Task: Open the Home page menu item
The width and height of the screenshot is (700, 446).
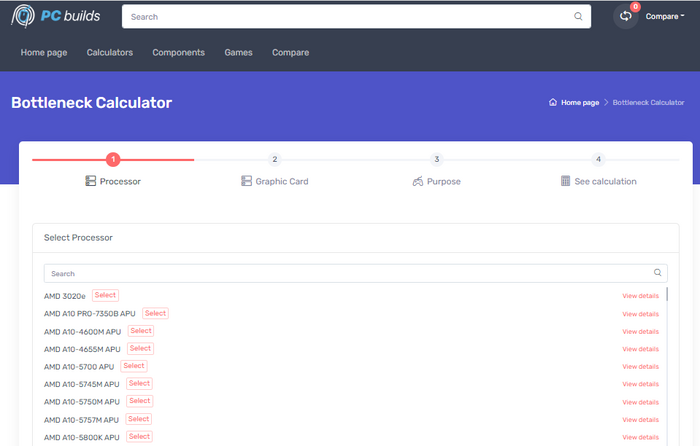Action: coord(44,53)
